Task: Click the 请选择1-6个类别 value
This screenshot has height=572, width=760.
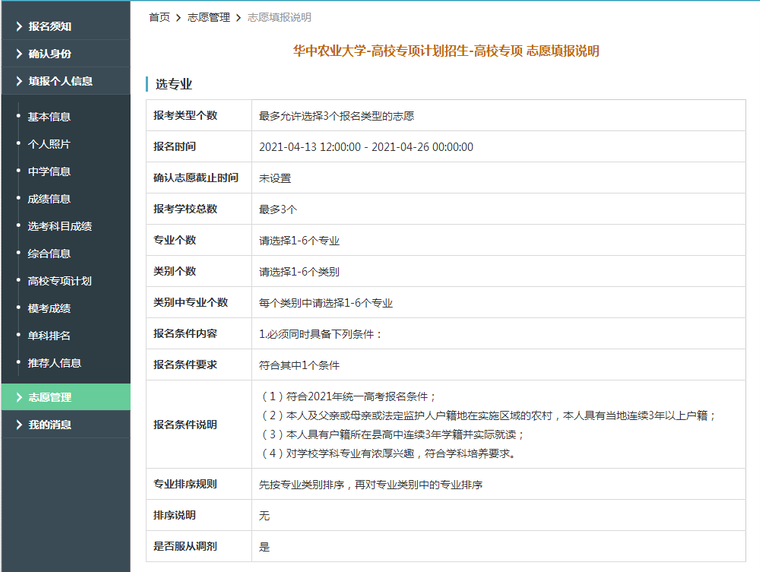Action: pos(299,272)
